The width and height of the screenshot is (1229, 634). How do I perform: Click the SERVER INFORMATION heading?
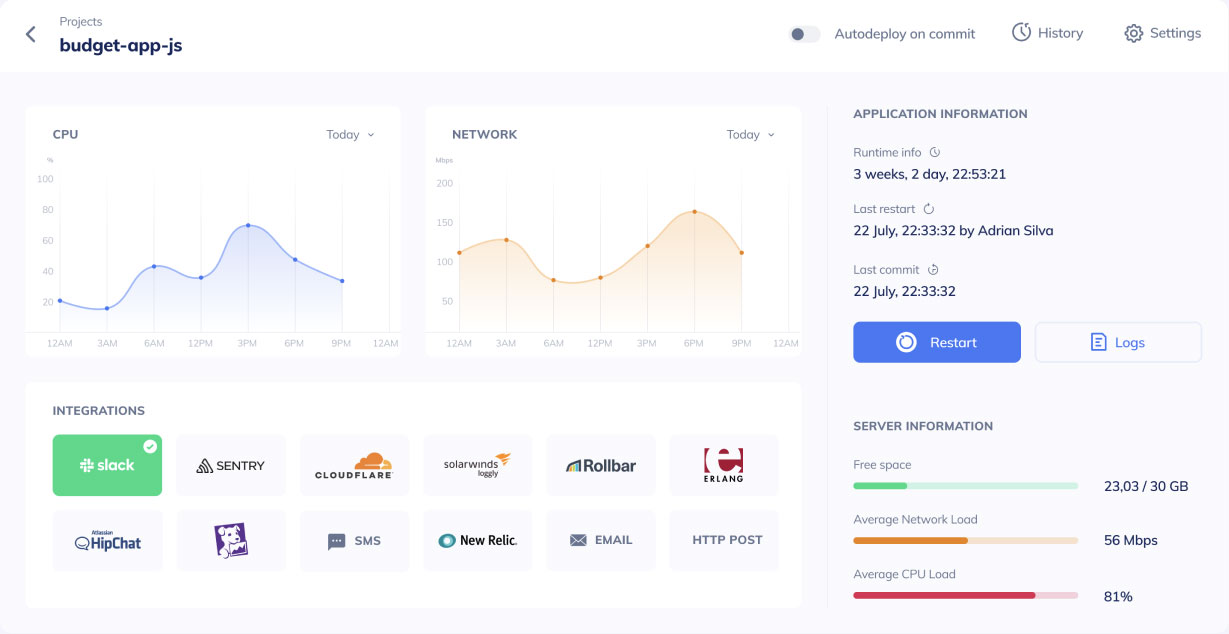[923, 426]
